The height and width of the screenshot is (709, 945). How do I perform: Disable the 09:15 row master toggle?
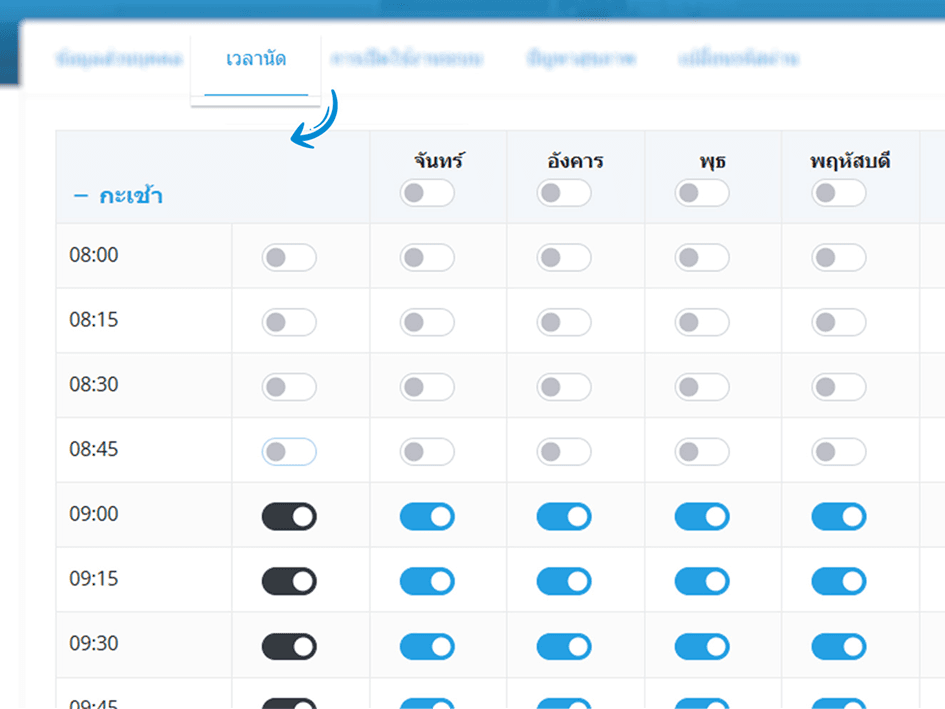point(289,581)
